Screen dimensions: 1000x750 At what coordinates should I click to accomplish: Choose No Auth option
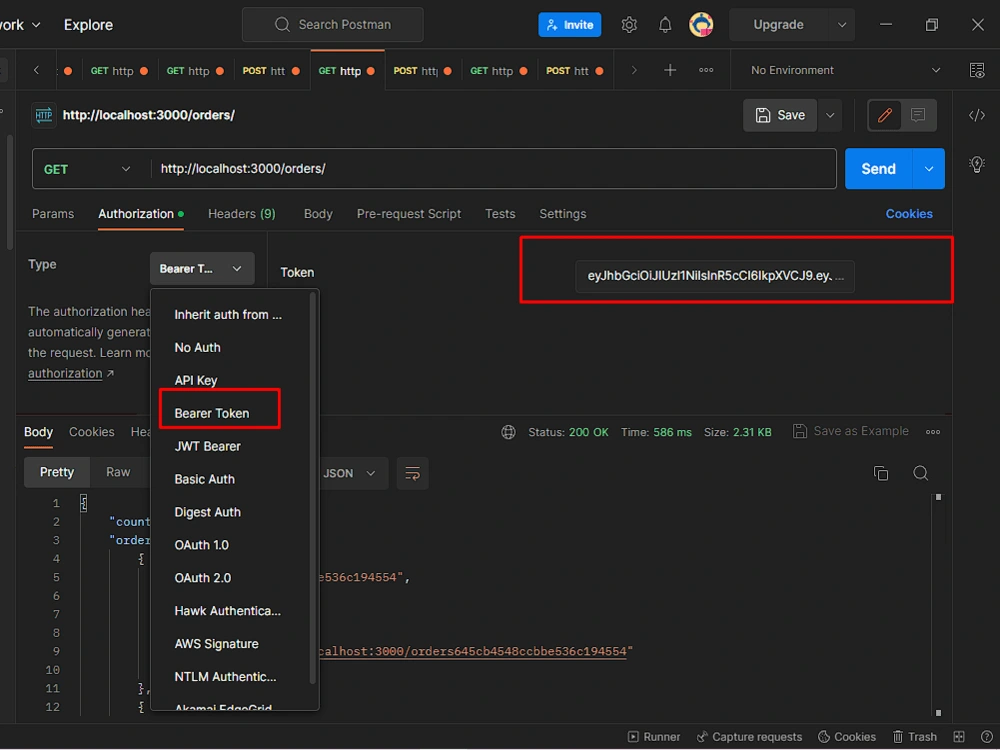pyautogui.click(x=197, y=348)
